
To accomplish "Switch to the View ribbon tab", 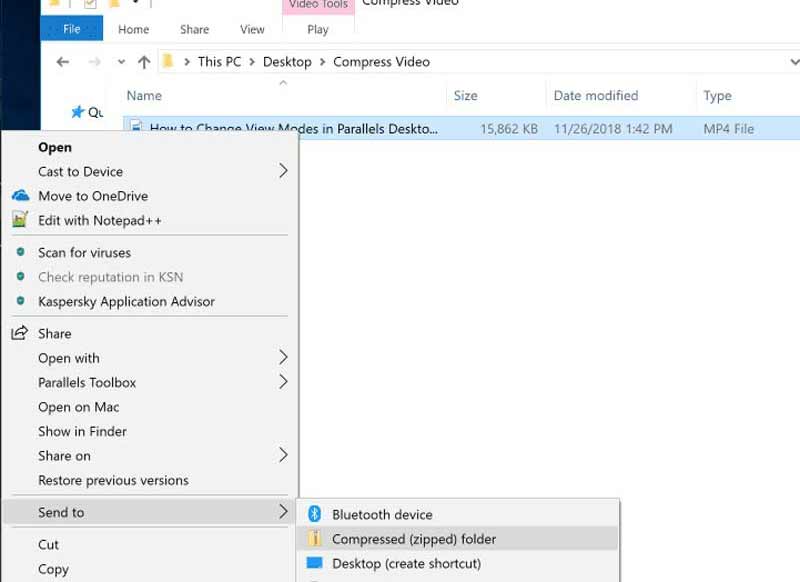I will point(252,30).
